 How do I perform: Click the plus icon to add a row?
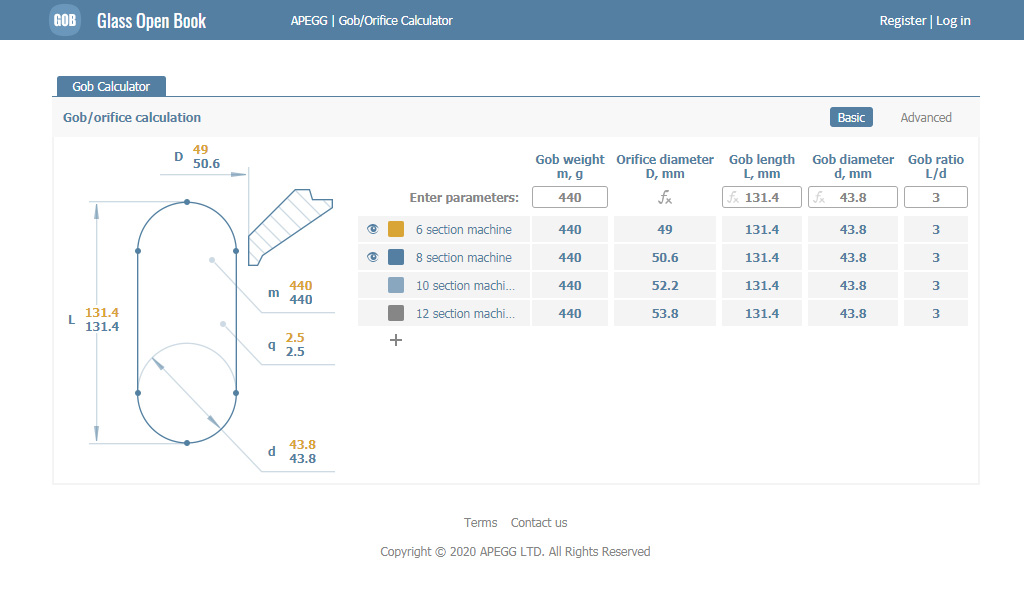coord(396,340)
